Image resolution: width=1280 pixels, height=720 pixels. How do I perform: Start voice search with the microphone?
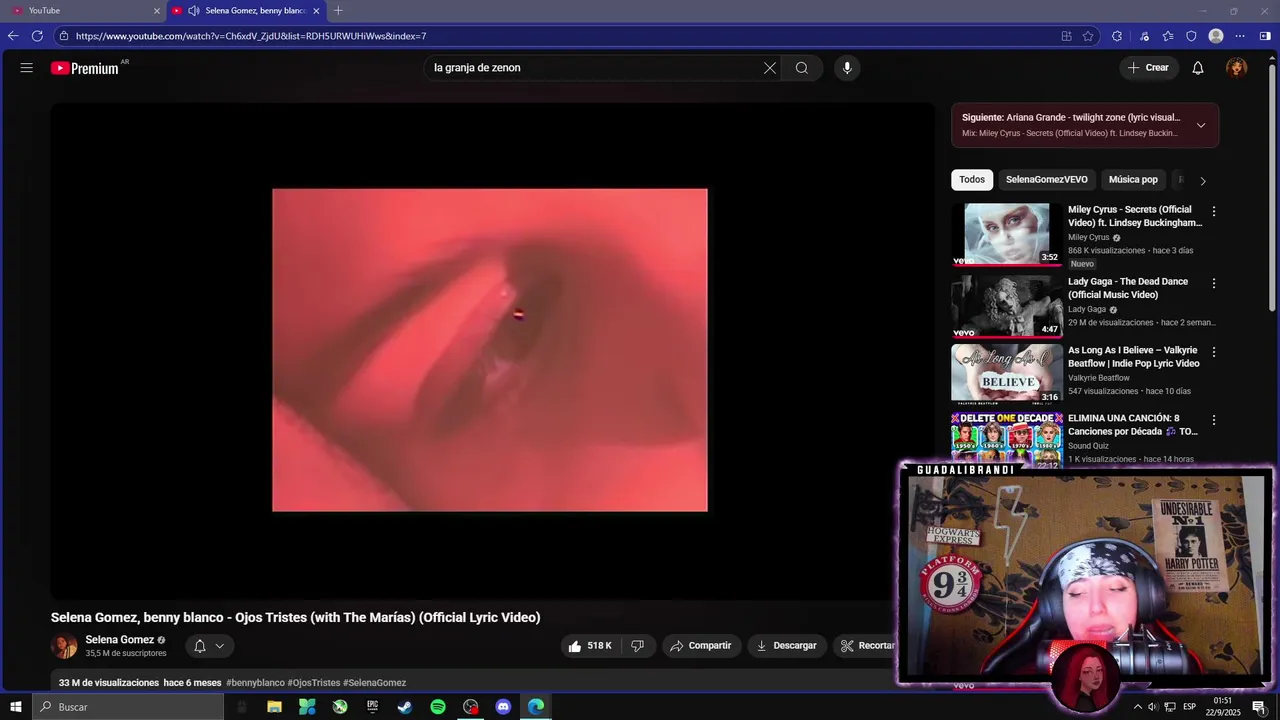pyautogui.click(x=847, y=68)
